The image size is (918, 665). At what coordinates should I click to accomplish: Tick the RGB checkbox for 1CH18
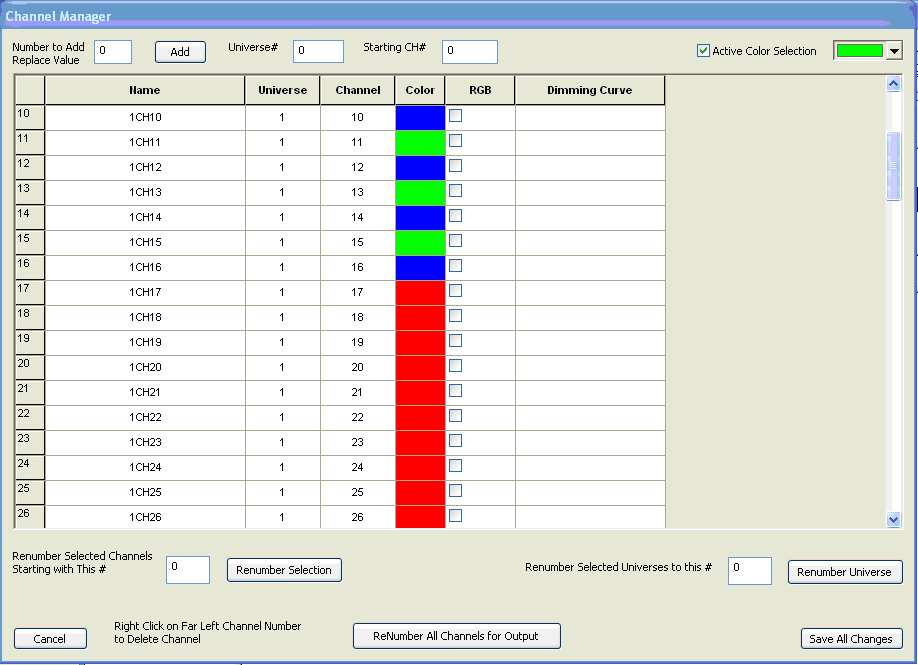click(455, 316)
